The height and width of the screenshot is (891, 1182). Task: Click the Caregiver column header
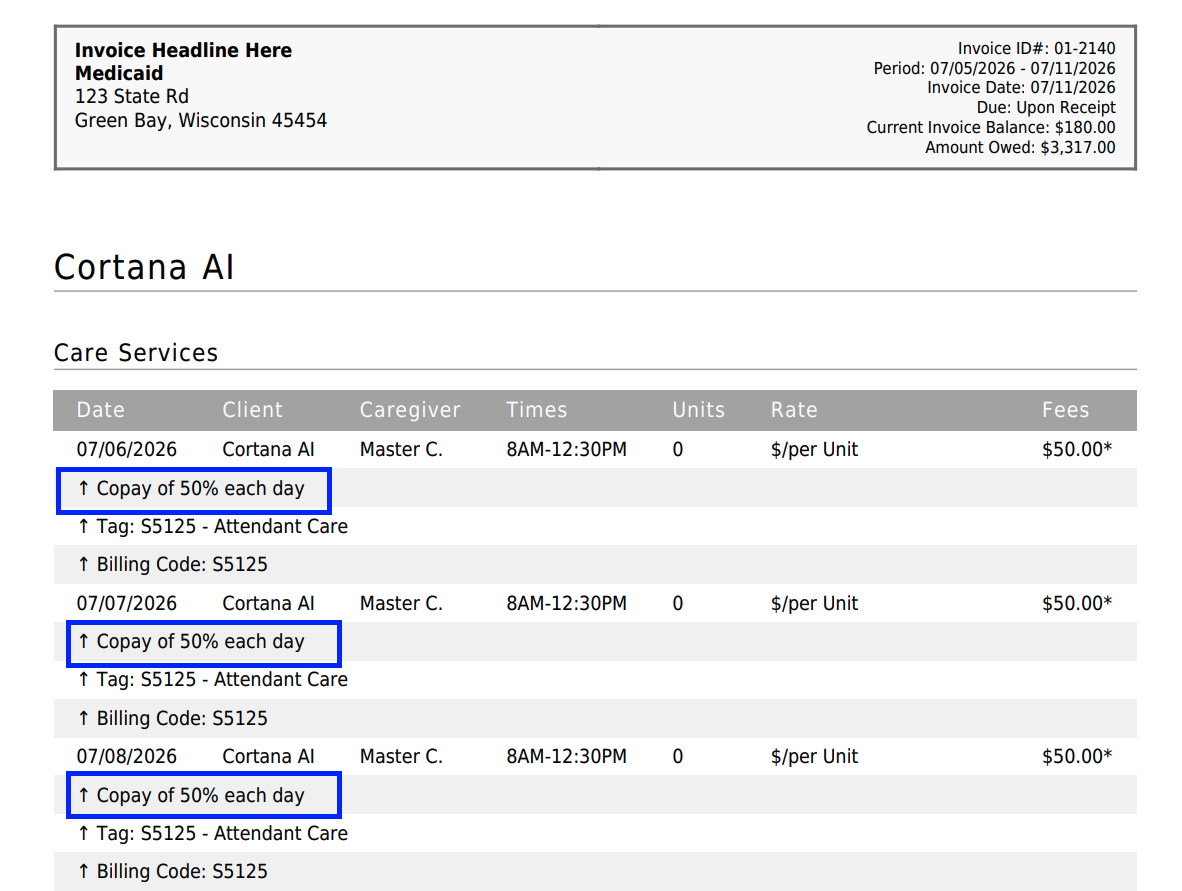click(410, 409)
